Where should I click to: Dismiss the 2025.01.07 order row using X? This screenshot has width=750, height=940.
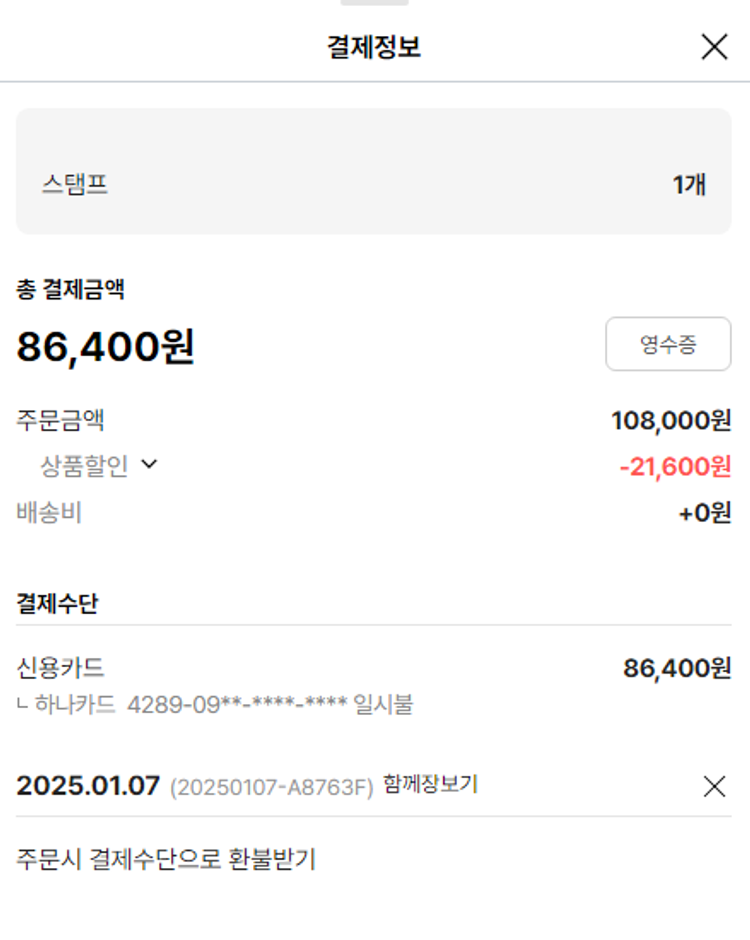714,787
